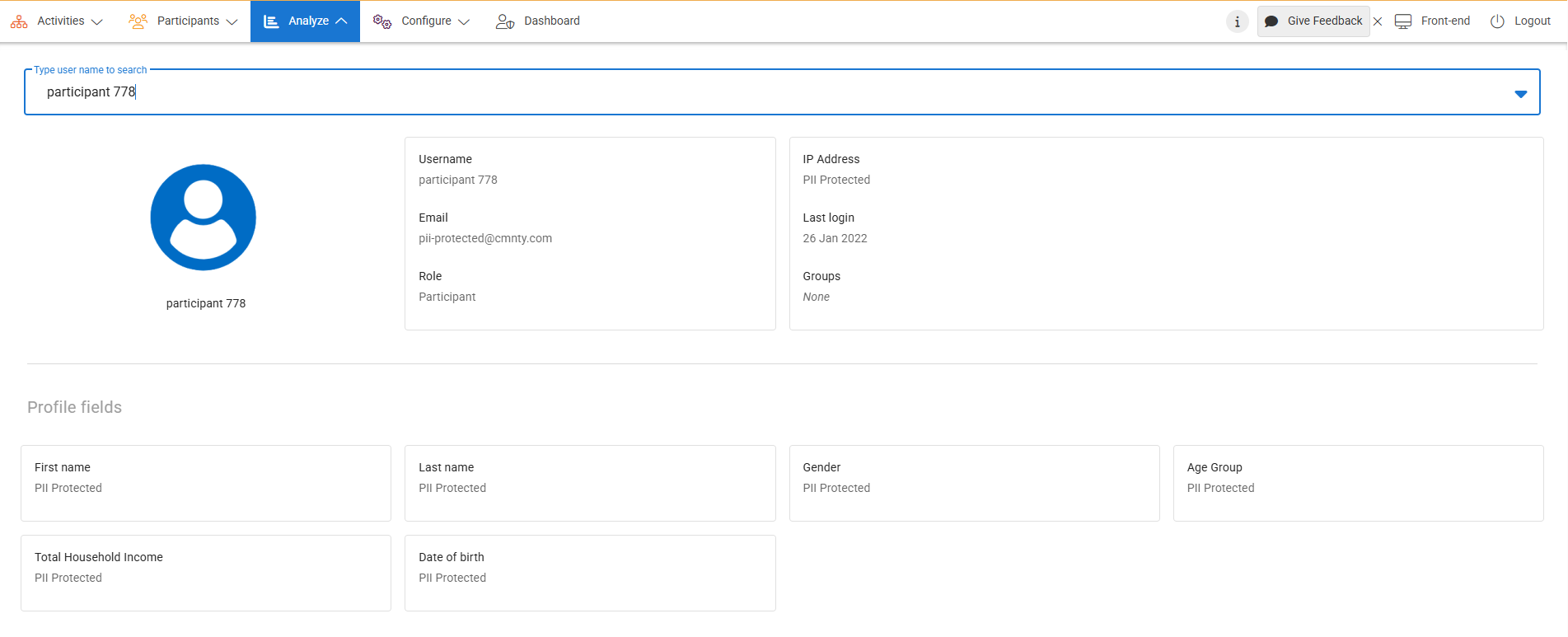Go to the Dashboard menu item
This screenshot has height=637, width=1568.
click(551, 21)
